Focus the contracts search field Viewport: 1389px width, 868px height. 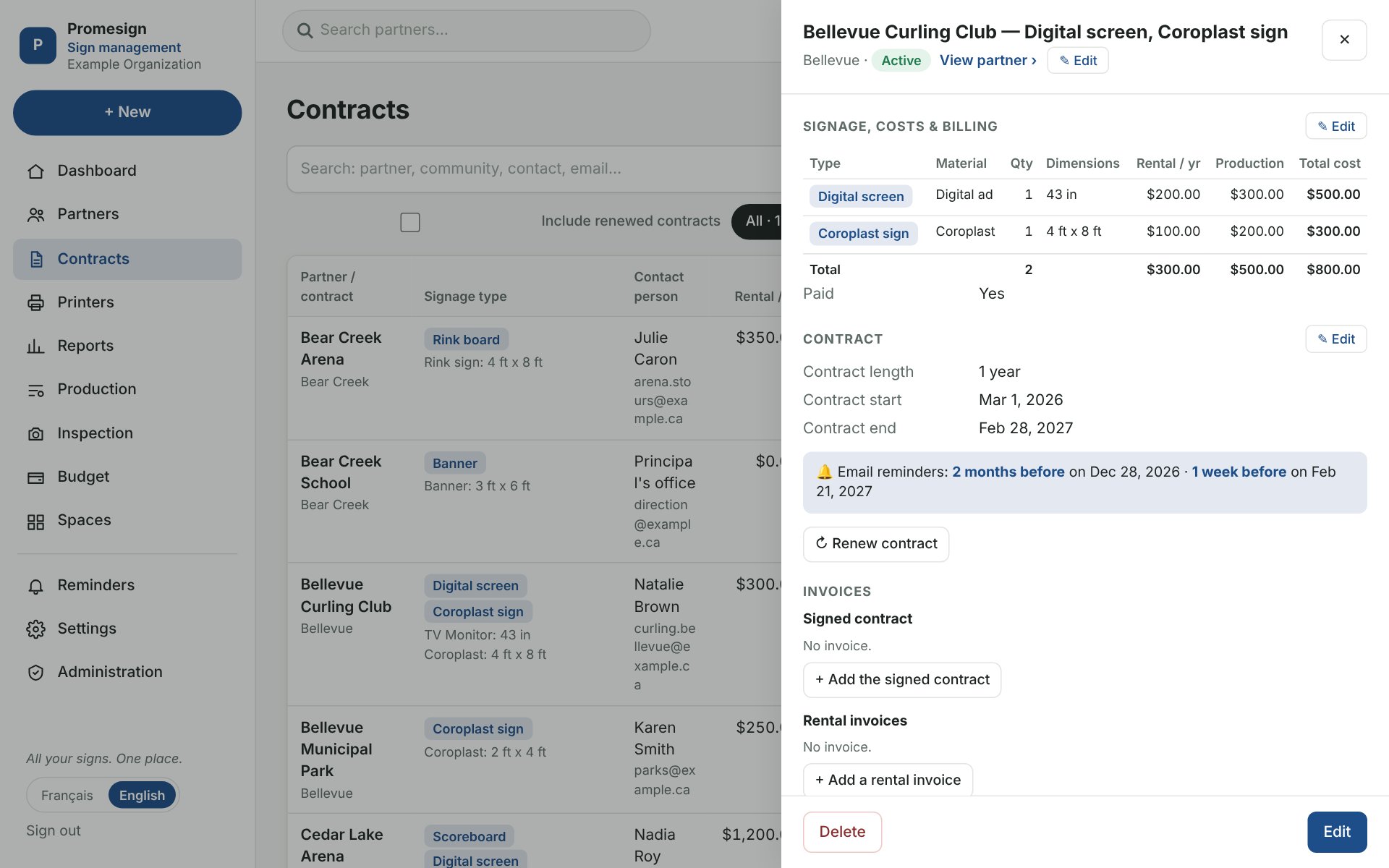click(x=534, y=169)
